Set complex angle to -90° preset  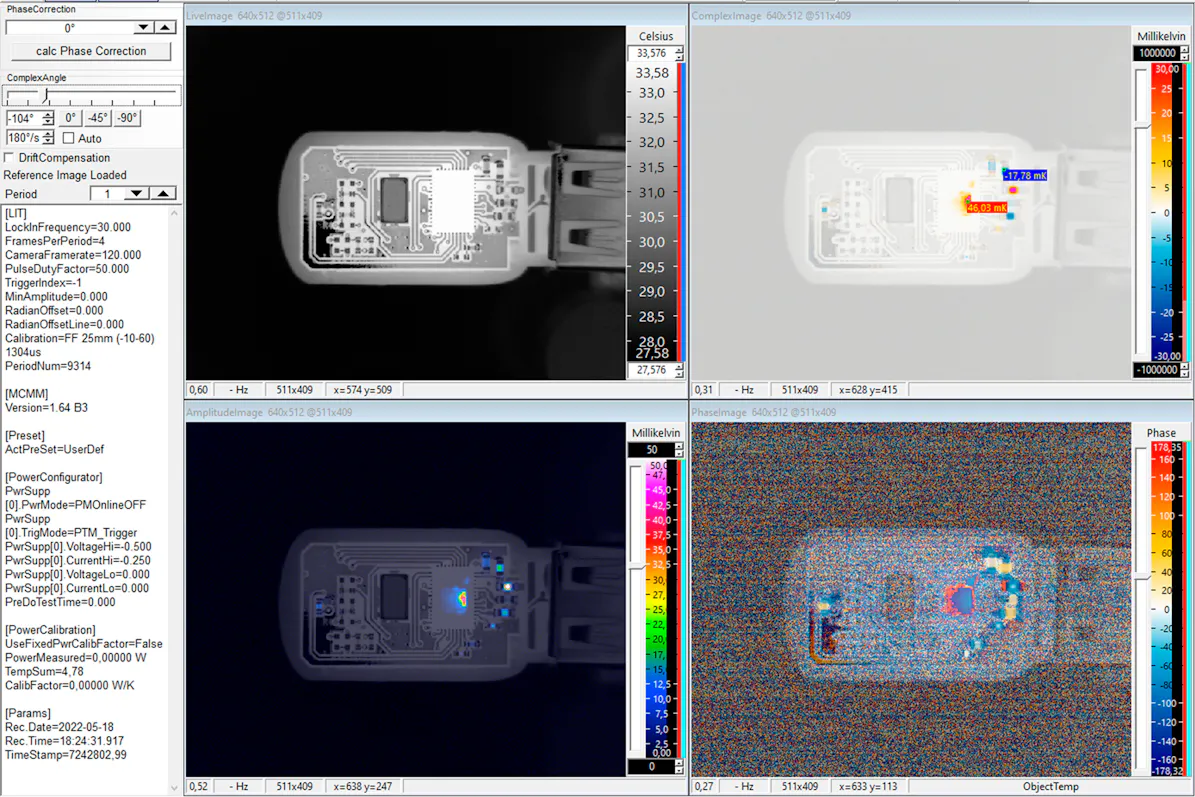pyautogui.click(x=127, y=118)
